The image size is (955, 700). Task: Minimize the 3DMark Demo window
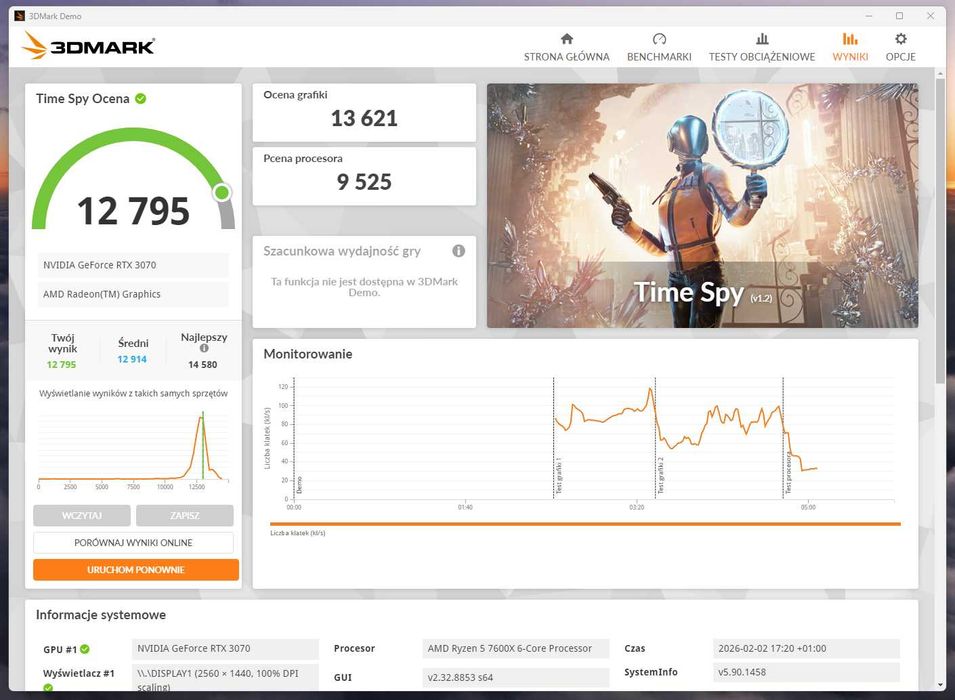(869, 16)
